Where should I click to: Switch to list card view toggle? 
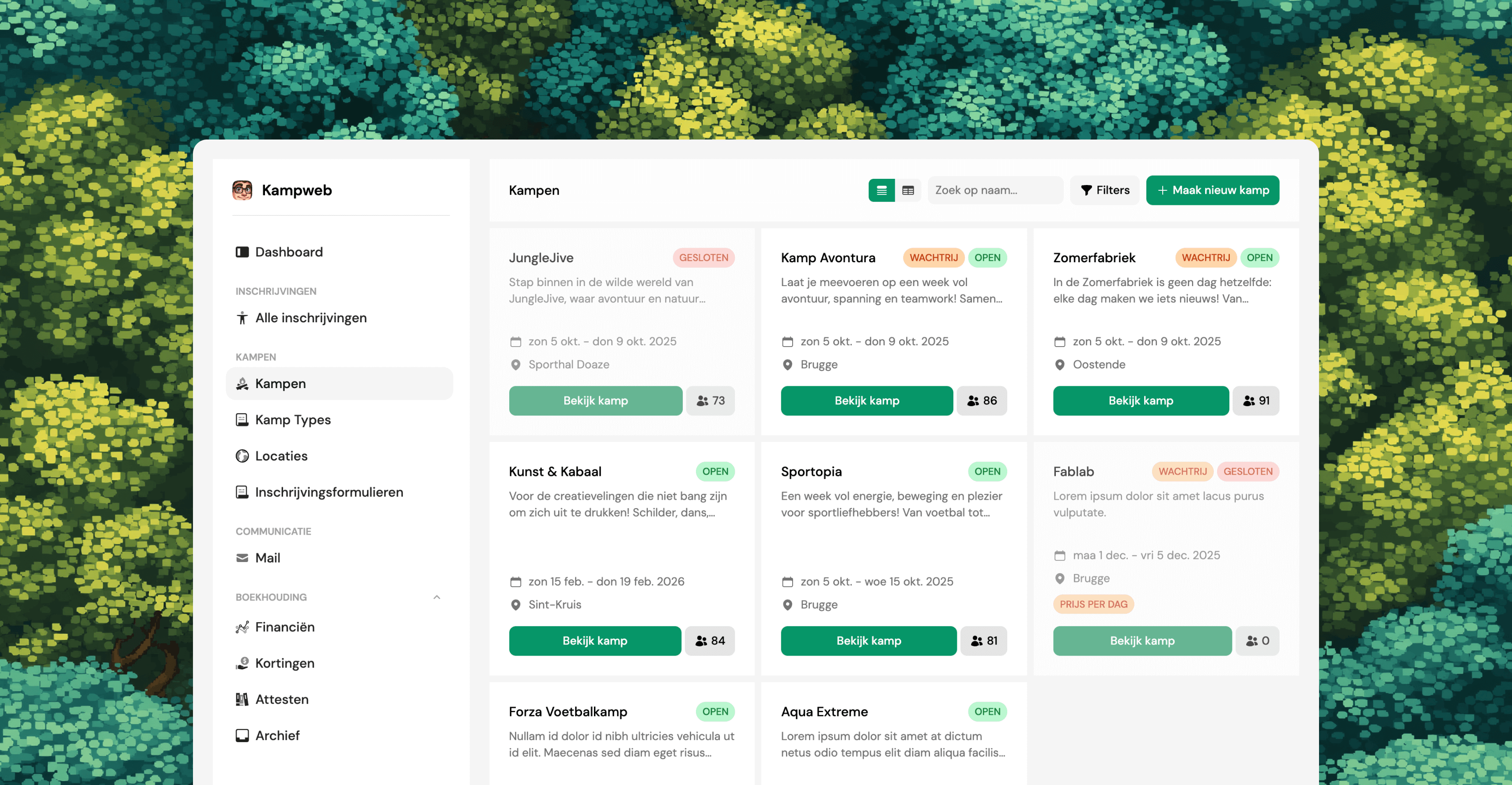pos(881,190)
